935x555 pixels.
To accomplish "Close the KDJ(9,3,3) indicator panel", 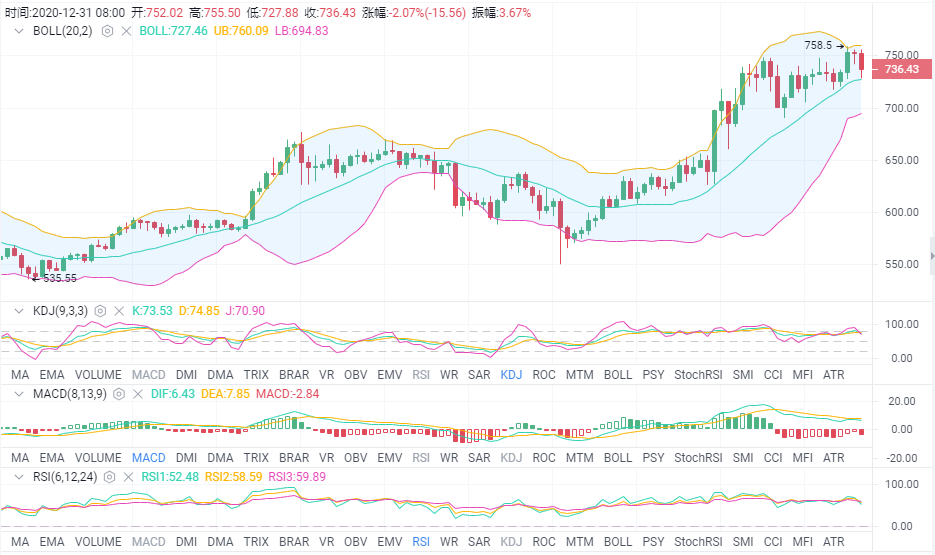I will (119, 311).
